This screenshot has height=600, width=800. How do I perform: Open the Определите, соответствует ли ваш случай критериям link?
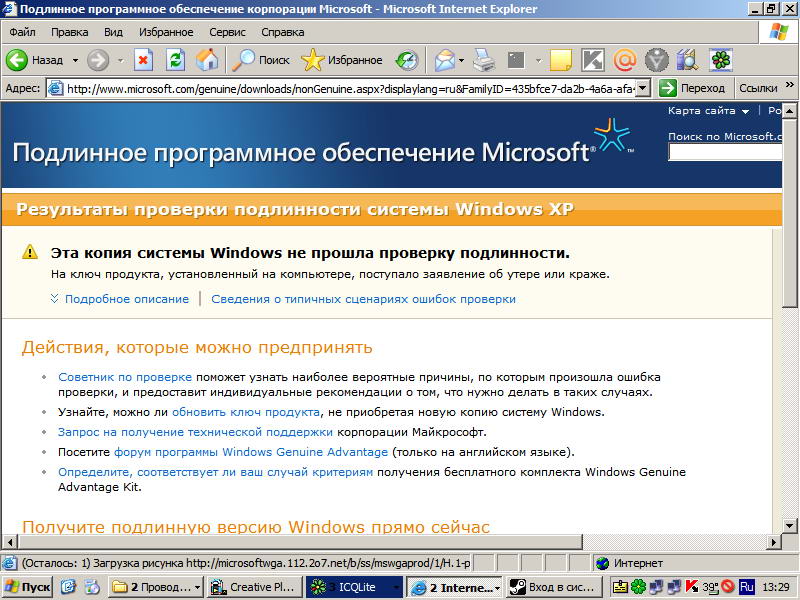(215, 472)
